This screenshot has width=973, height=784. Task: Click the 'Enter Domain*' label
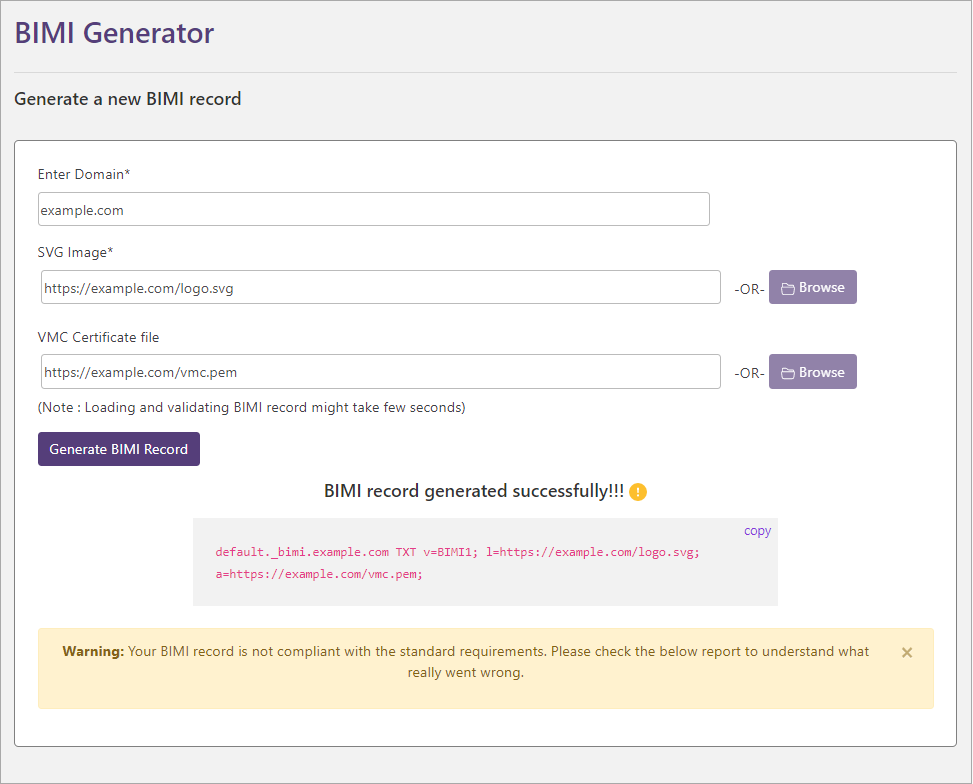pos(84,174)
